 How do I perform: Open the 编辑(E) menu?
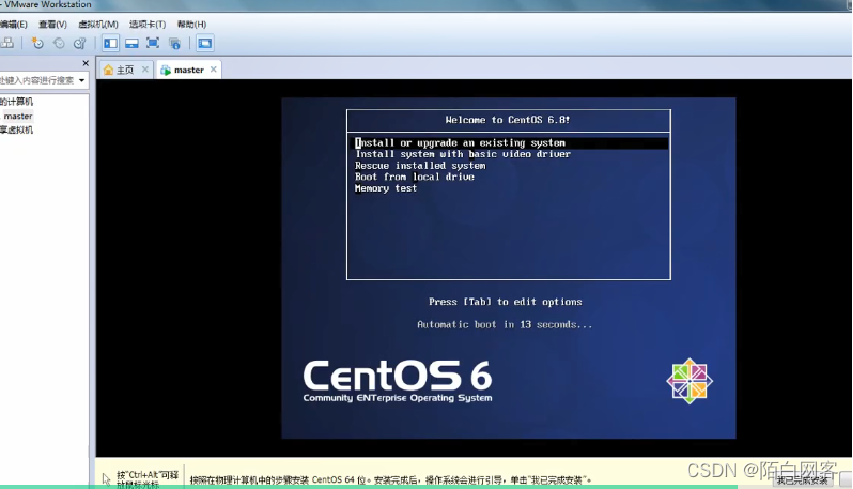[14, 24]
